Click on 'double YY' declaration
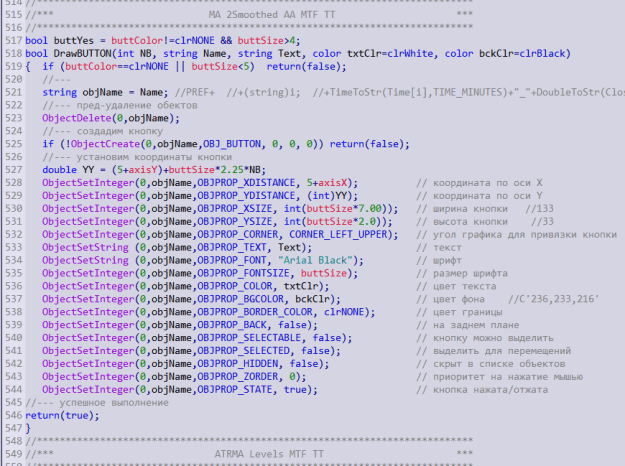The width and height of the screenshot is (625, 466). point(68,170)
